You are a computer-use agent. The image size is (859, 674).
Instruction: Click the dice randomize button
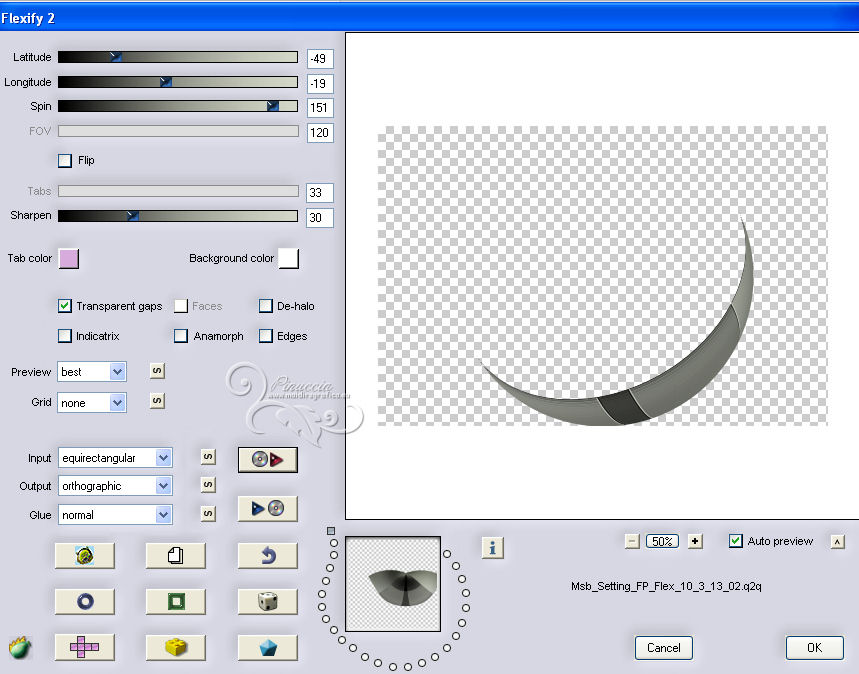click(x=267, y=602)
